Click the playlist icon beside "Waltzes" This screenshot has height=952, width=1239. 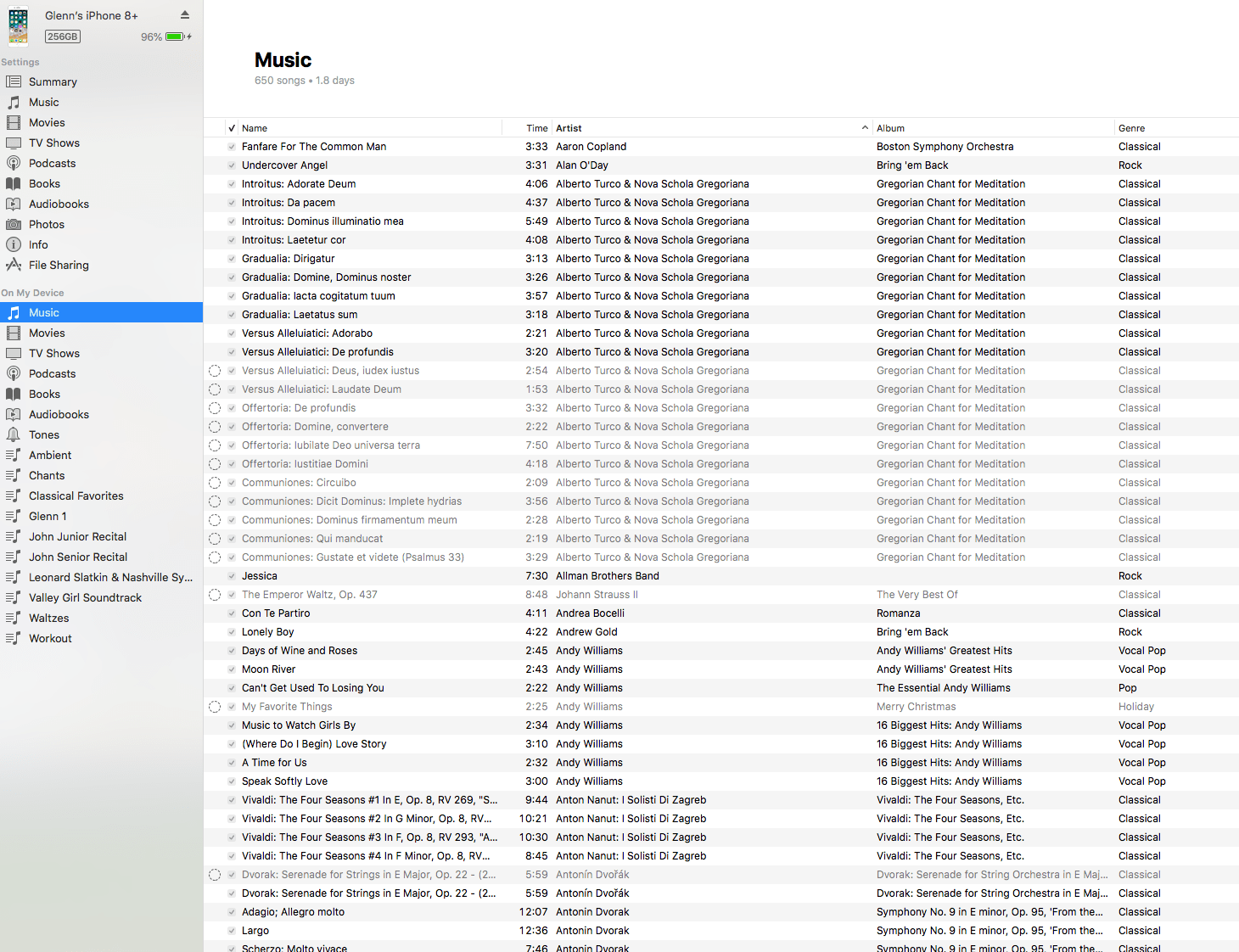click(14, 618)
